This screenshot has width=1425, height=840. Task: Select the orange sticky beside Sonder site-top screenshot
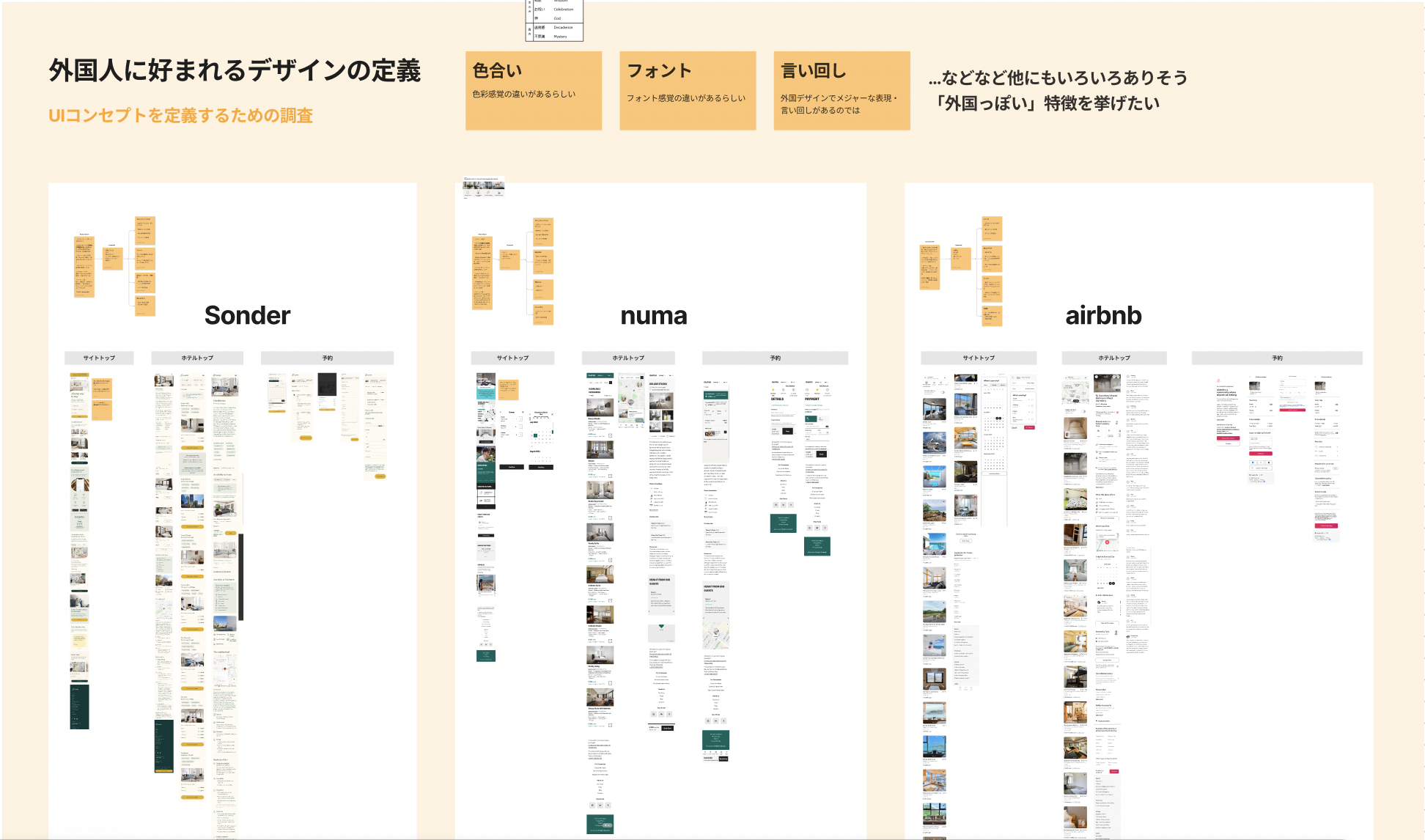coord(102,399)
